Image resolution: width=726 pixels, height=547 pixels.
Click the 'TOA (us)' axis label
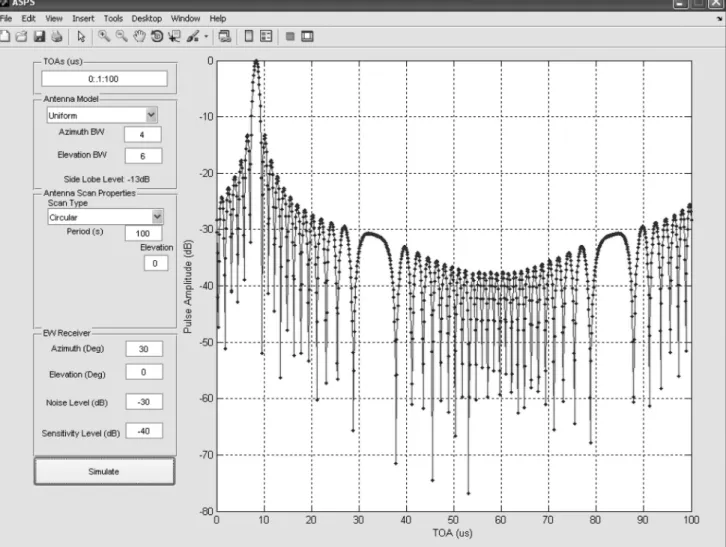[452, 533]
